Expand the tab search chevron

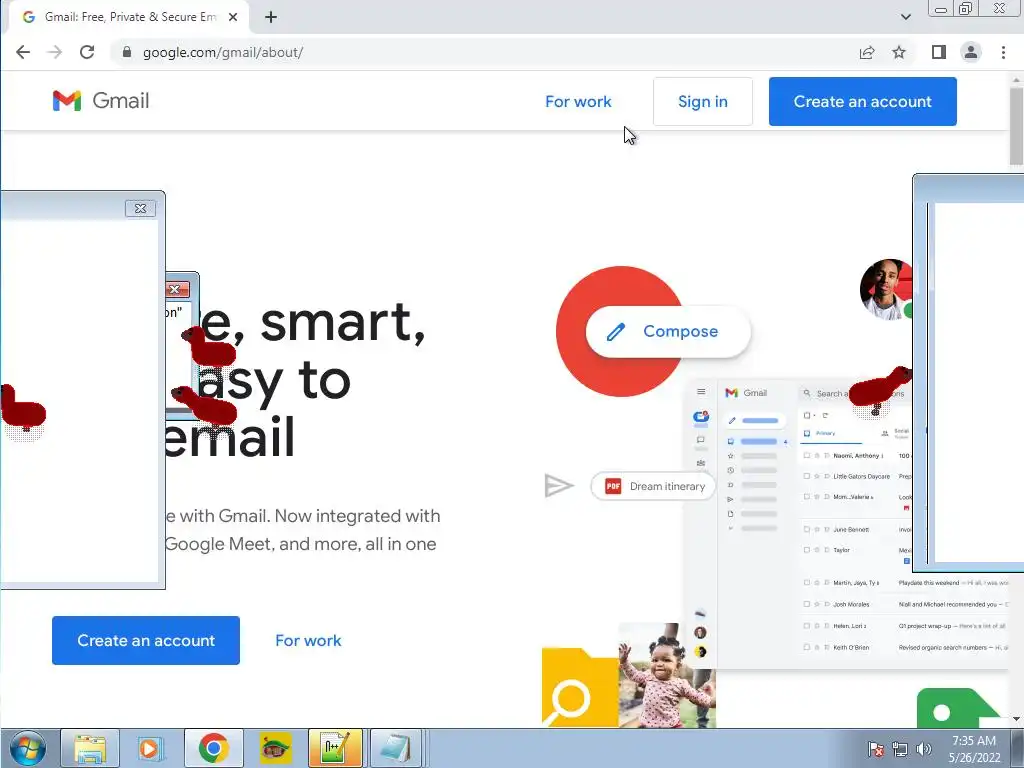click(906, 17)
